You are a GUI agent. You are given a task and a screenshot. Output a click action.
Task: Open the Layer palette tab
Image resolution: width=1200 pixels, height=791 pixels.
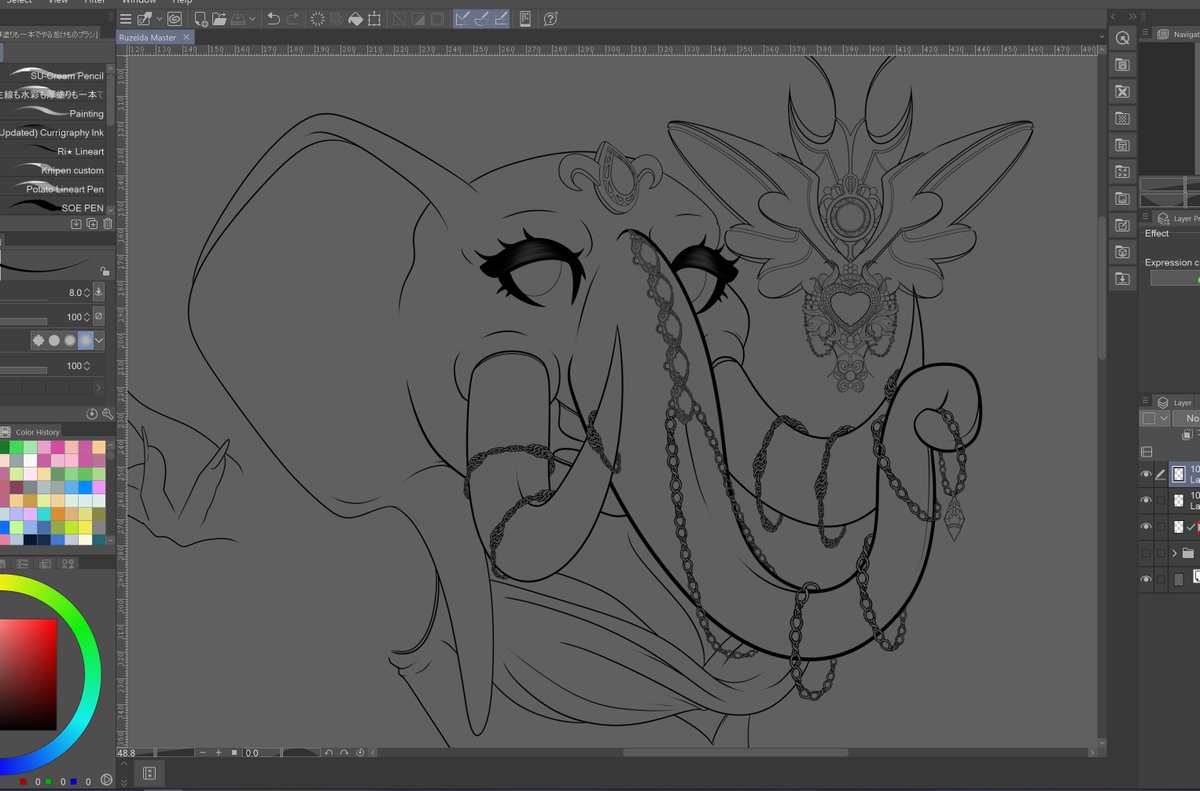click(1177, 402)
